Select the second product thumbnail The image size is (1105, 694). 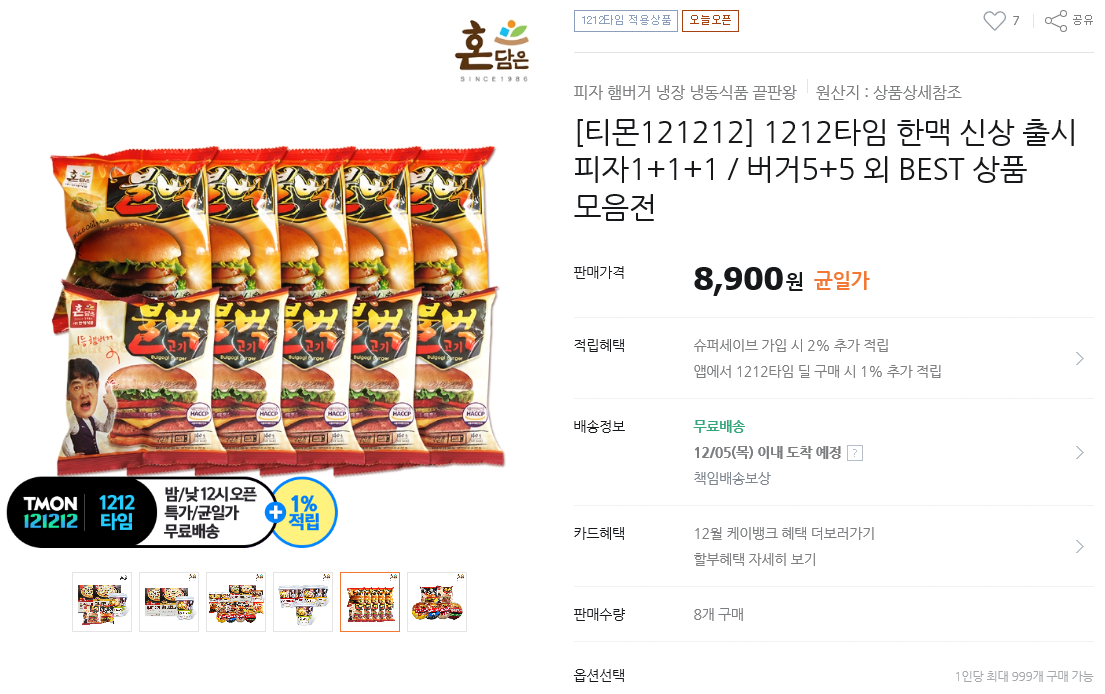pos(169,602)
